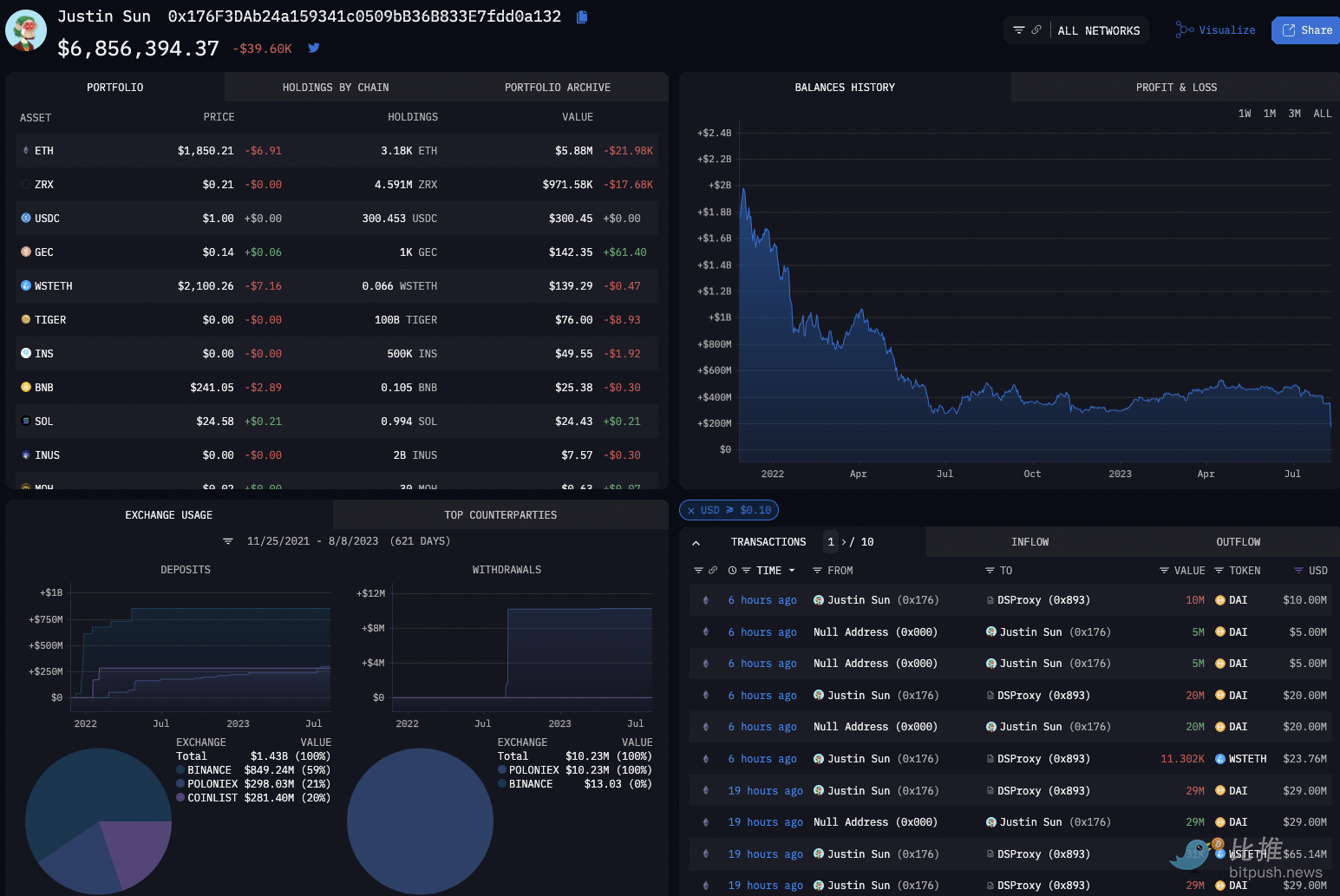This screenshot has height=896, width=1340.
Task: Click the TIGER token icon in portfolio
Action: (26, 320)
